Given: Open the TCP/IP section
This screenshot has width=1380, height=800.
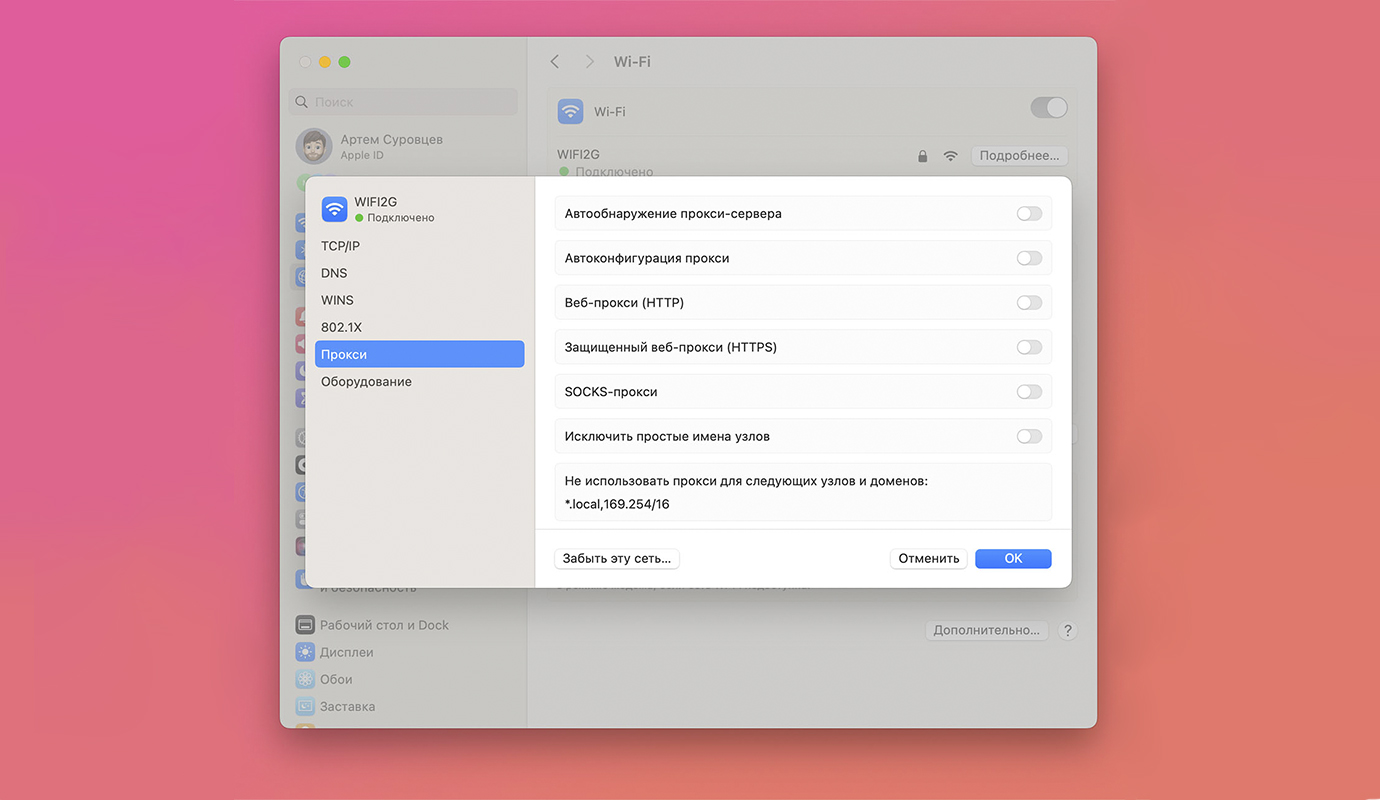Looking at the screenshot, I should [419, 246].
